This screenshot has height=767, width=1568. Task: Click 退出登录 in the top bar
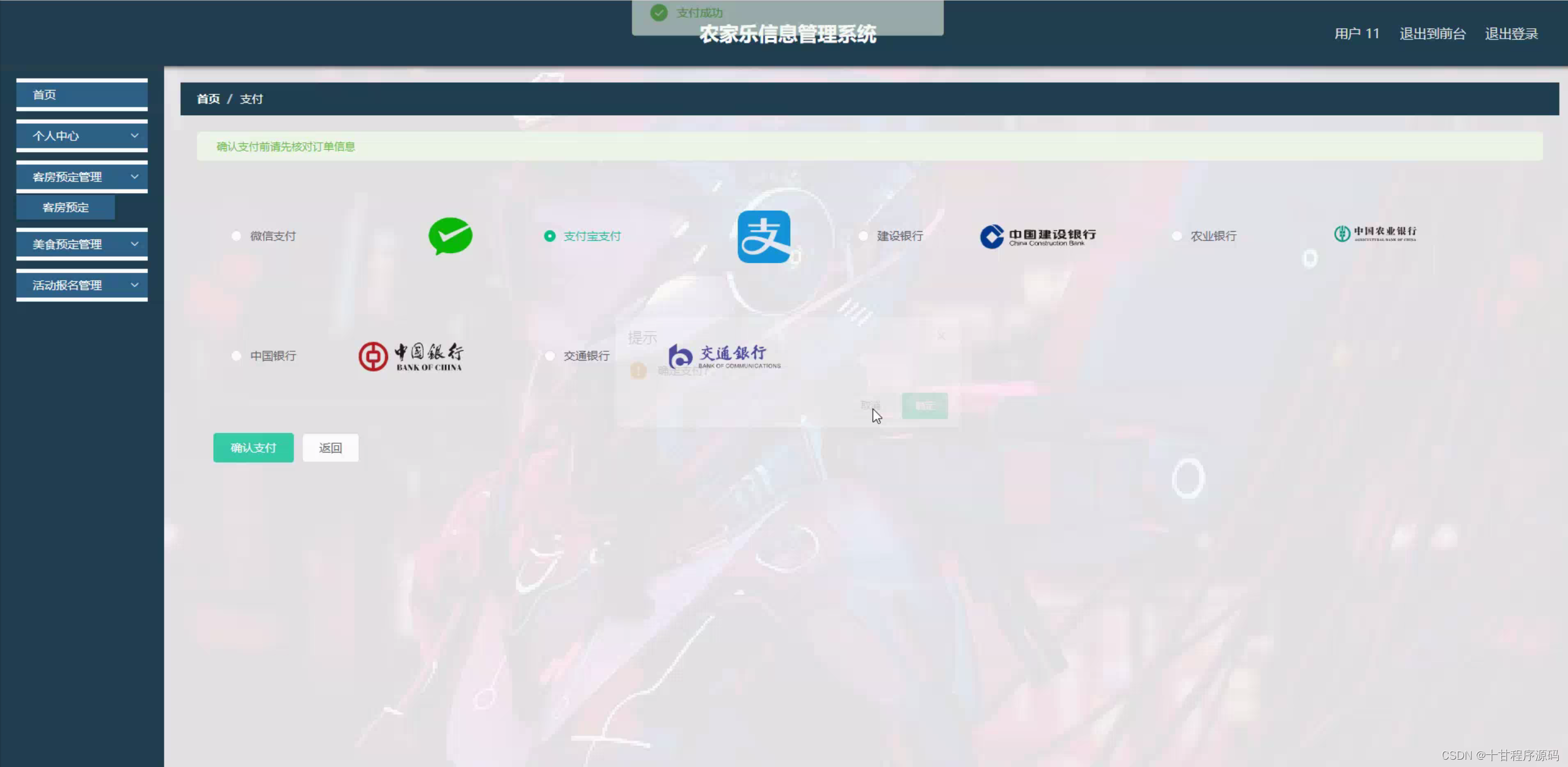point(1511,33)
